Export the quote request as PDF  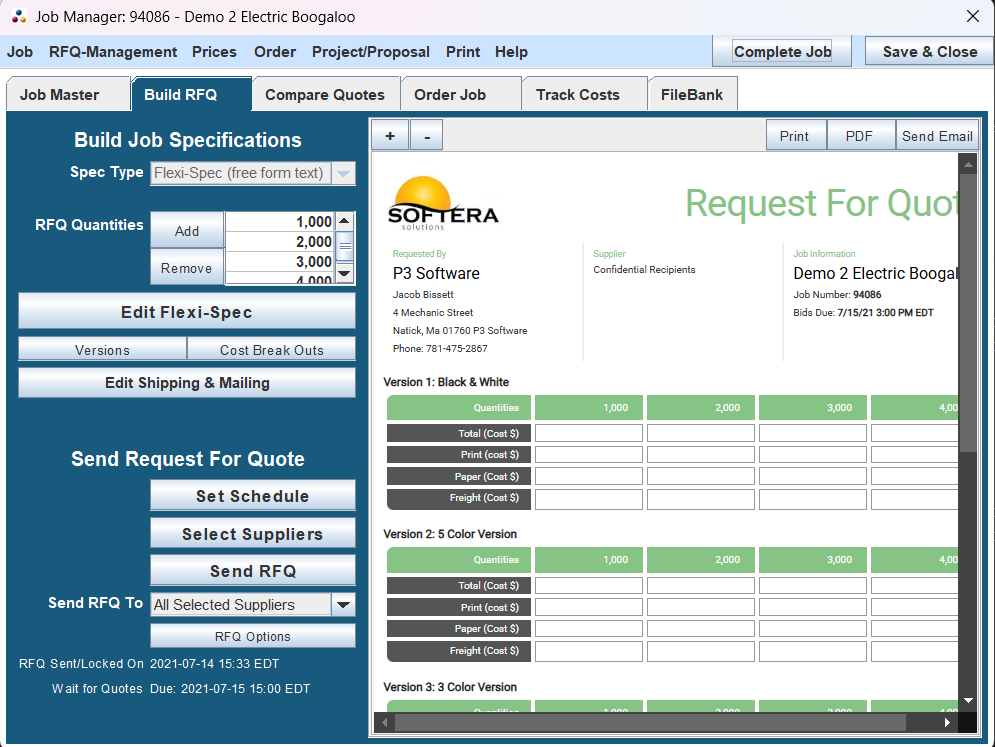point(860,134)
